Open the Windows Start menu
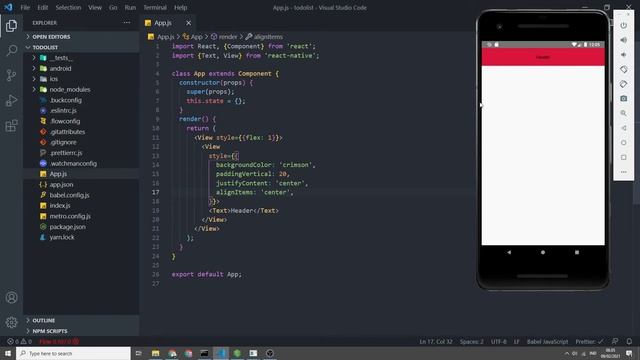This screenshot has height=360, width=640. tap(8, 353)
